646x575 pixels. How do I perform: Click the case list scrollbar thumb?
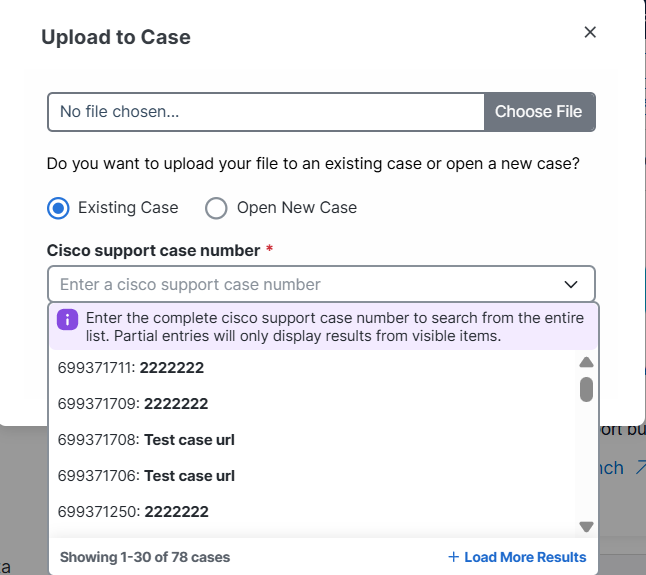click(x=587, y=388)
